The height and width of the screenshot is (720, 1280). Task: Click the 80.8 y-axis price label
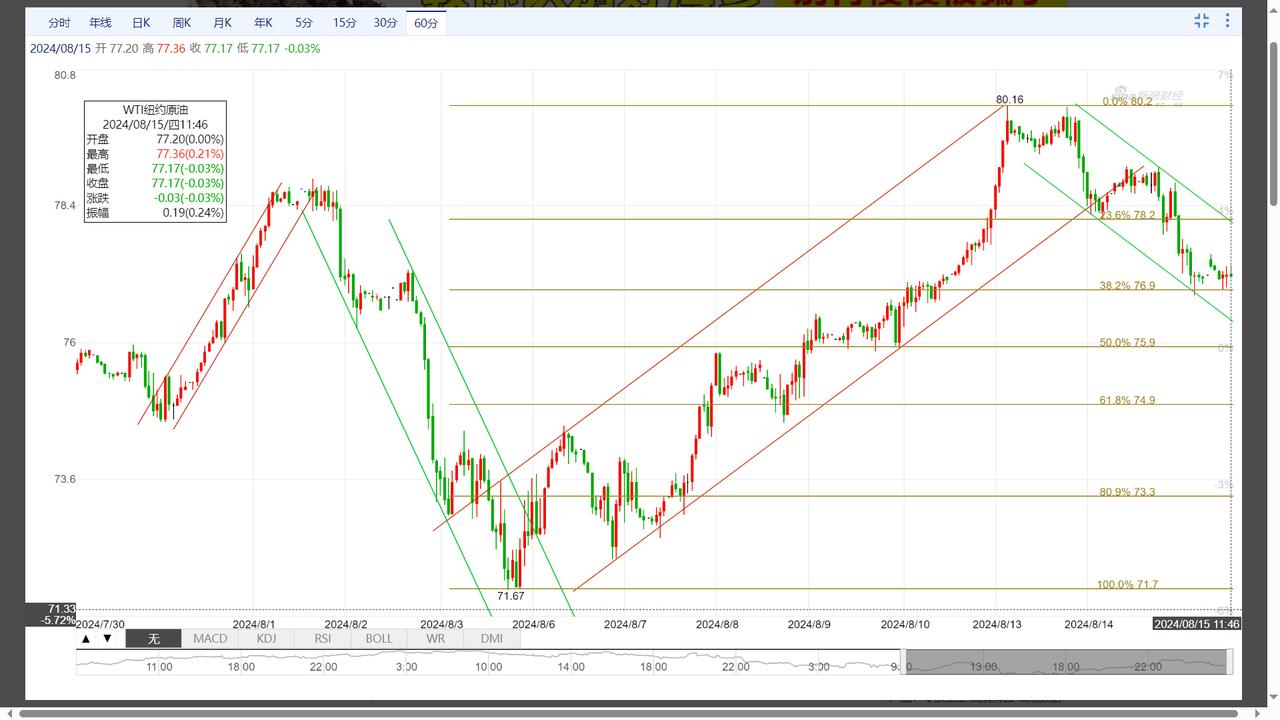tap(65, 75)
